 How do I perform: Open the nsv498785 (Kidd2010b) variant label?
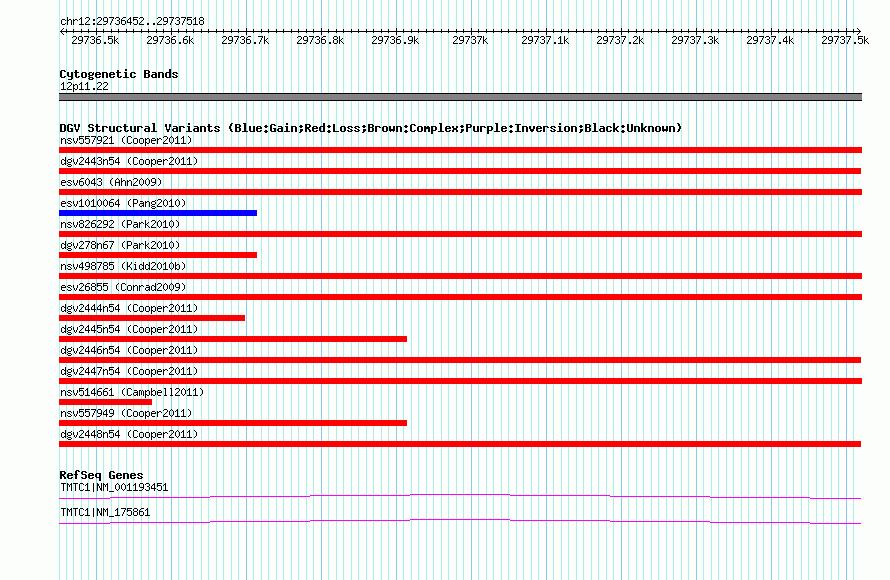[x=123, y=266]
